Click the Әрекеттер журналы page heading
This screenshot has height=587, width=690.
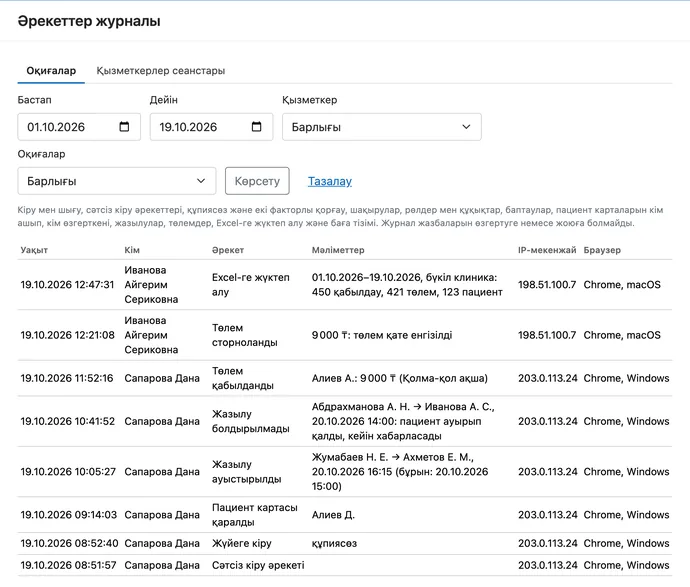pos(89,21)
